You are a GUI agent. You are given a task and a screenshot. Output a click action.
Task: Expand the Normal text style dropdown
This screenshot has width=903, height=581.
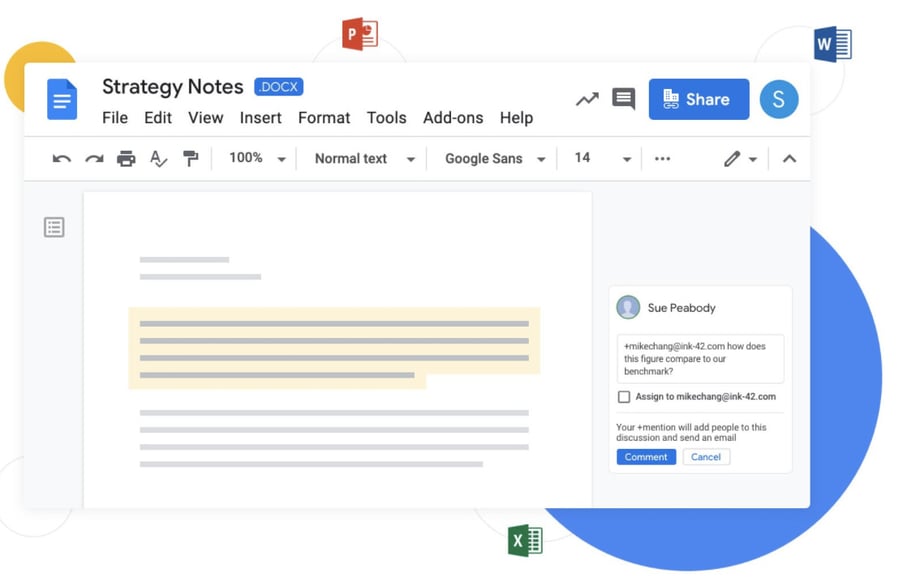click(x=364, y=159)
